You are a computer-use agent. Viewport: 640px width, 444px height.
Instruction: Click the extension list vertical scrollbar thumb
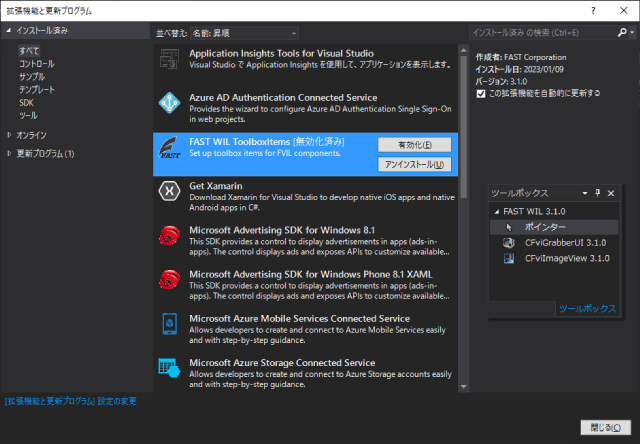(x=464, y=127)
